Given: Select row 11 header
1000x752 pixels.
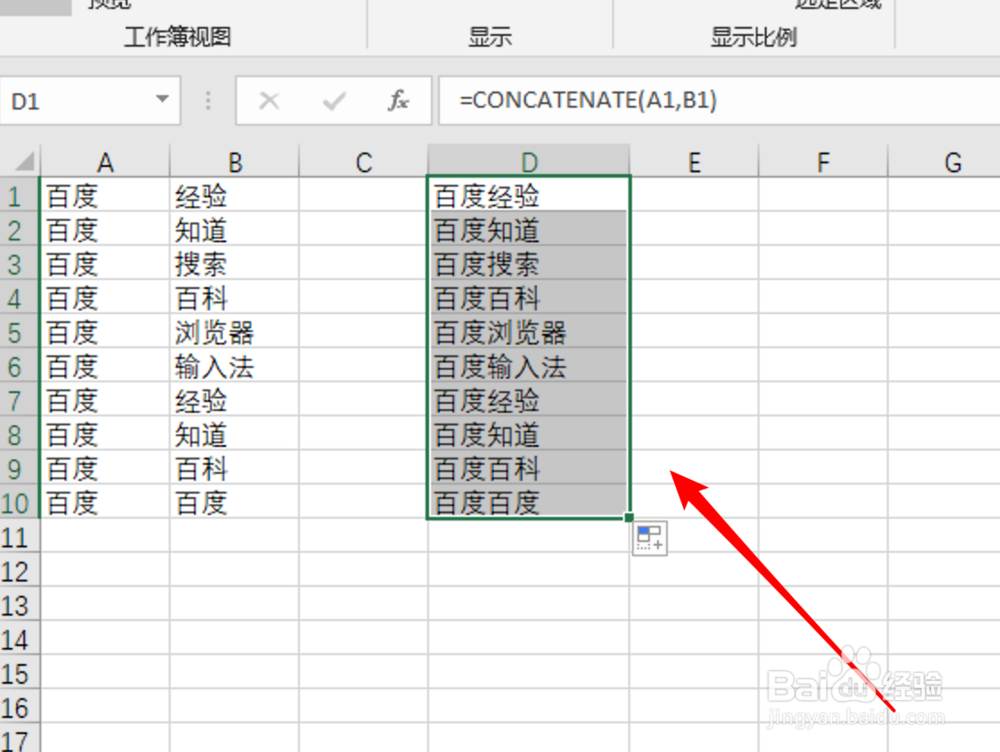Looking at the screenshot, I should coord(19,538).
